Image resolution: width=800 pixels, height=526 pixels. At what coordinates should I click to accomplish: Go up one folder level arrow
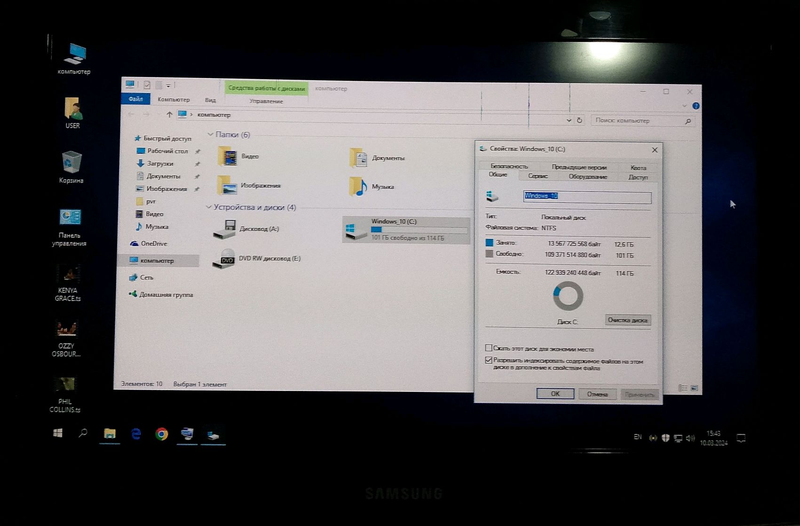coord(169,115)
